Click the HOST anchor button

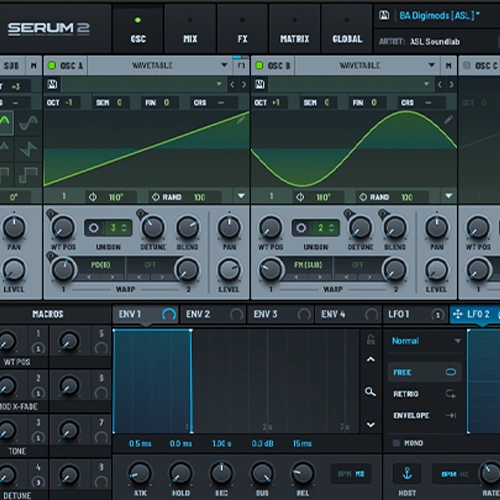(x=407, y=473)
